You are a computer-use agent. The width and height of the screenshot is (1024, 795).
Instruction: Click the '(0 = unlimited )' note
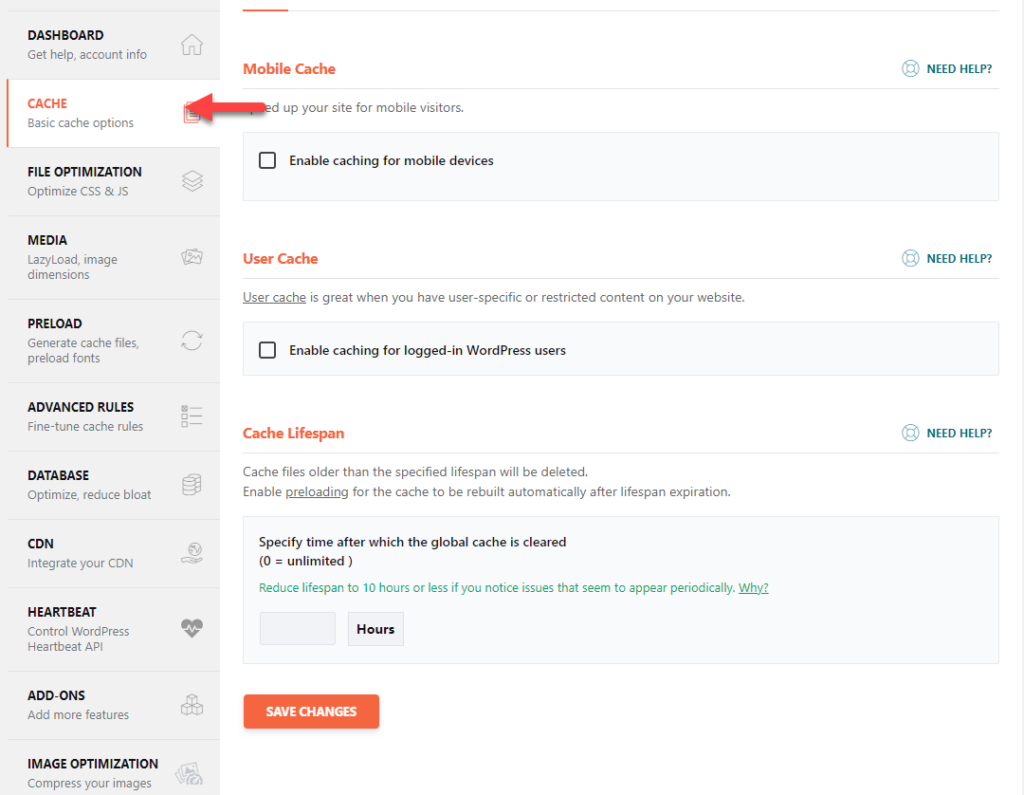tap(306, 561)
